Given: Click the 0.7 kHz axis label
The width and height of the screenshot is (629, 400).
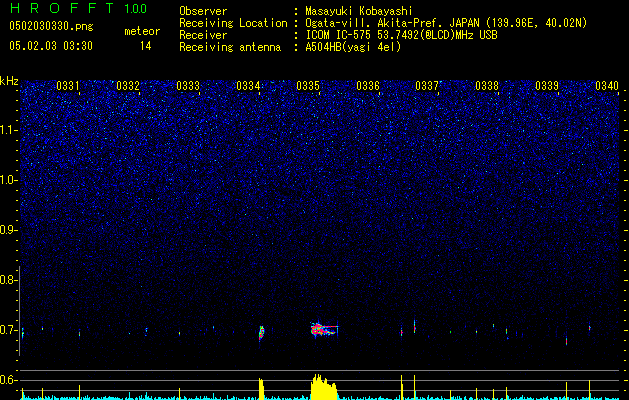Looking at the screenshot, I should pyautogui.click(x=8, y=330).
